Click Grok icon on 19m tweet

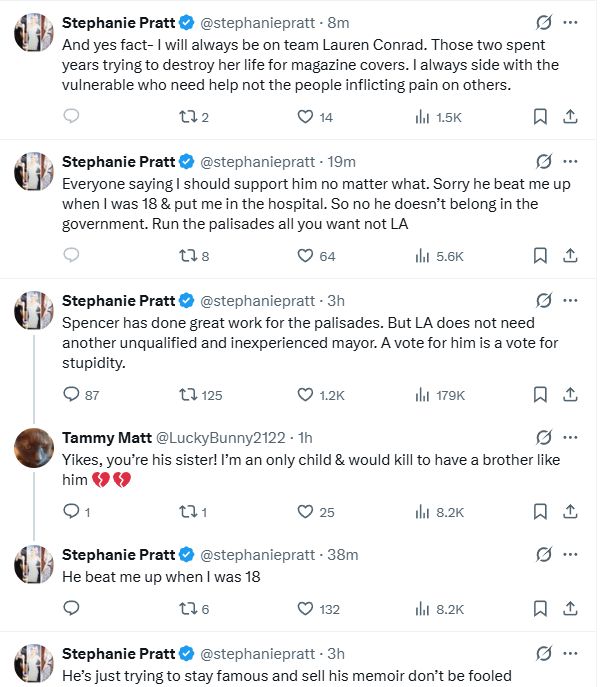pyautogui.click(x=544, y=161)
